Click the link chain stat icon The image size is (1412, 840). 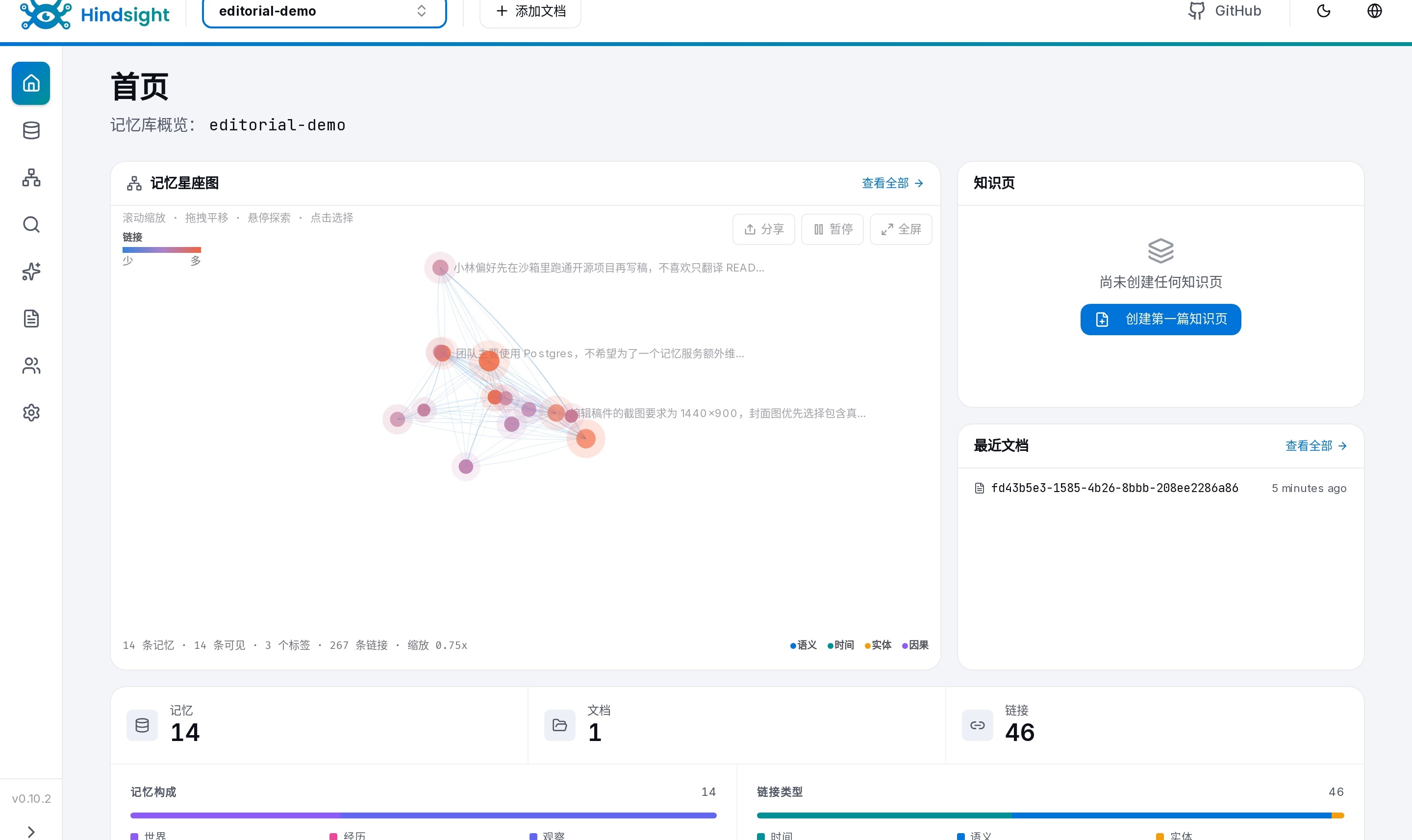pos(977,725)
